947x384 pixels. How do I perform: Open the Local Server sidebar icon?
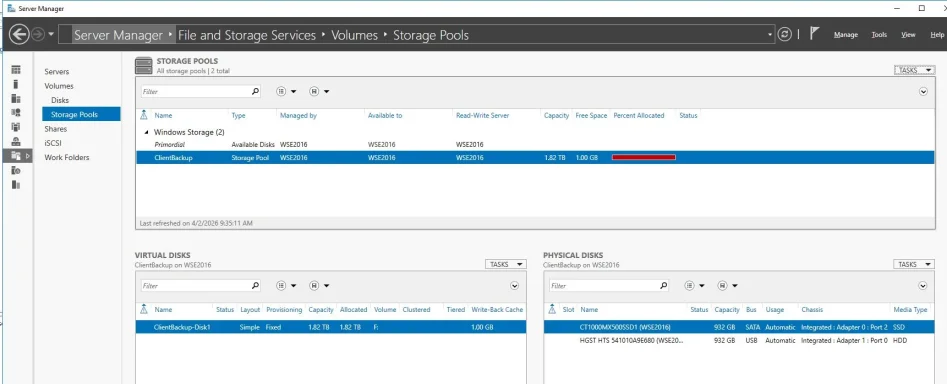pyautogui.click(x=16, y=84)
